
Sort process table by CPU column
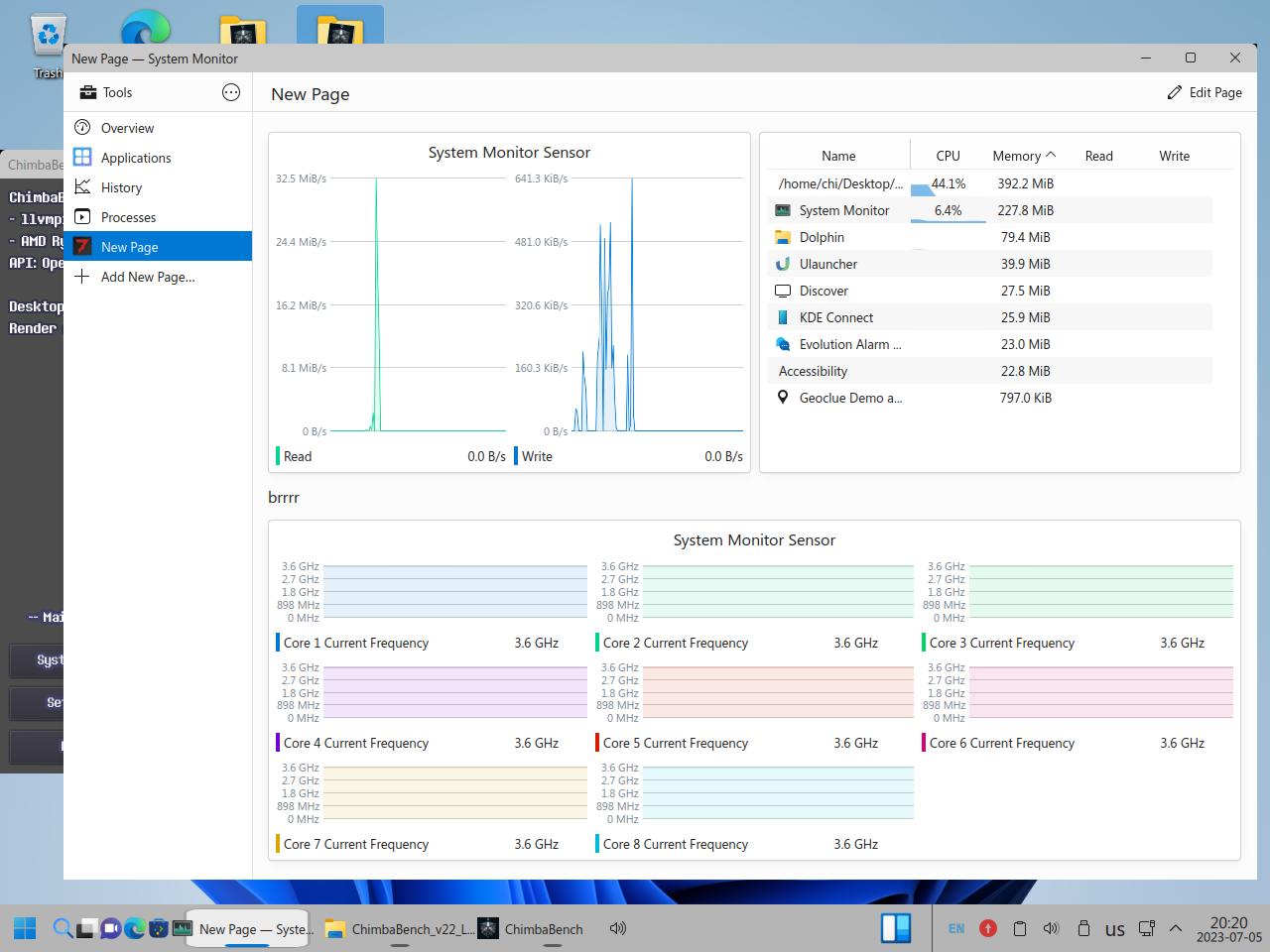[948, 156]
